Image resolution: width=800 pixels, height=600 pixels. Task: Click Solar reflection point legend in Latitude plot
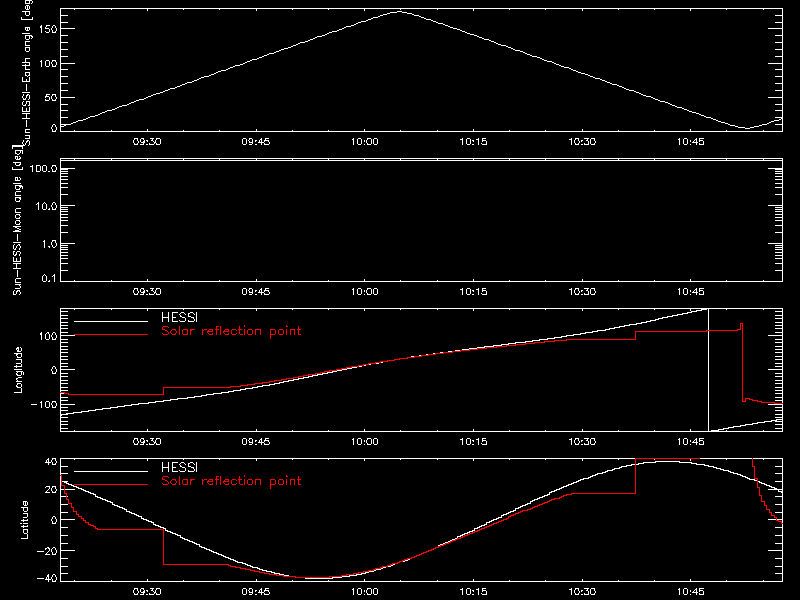point(231,481)
